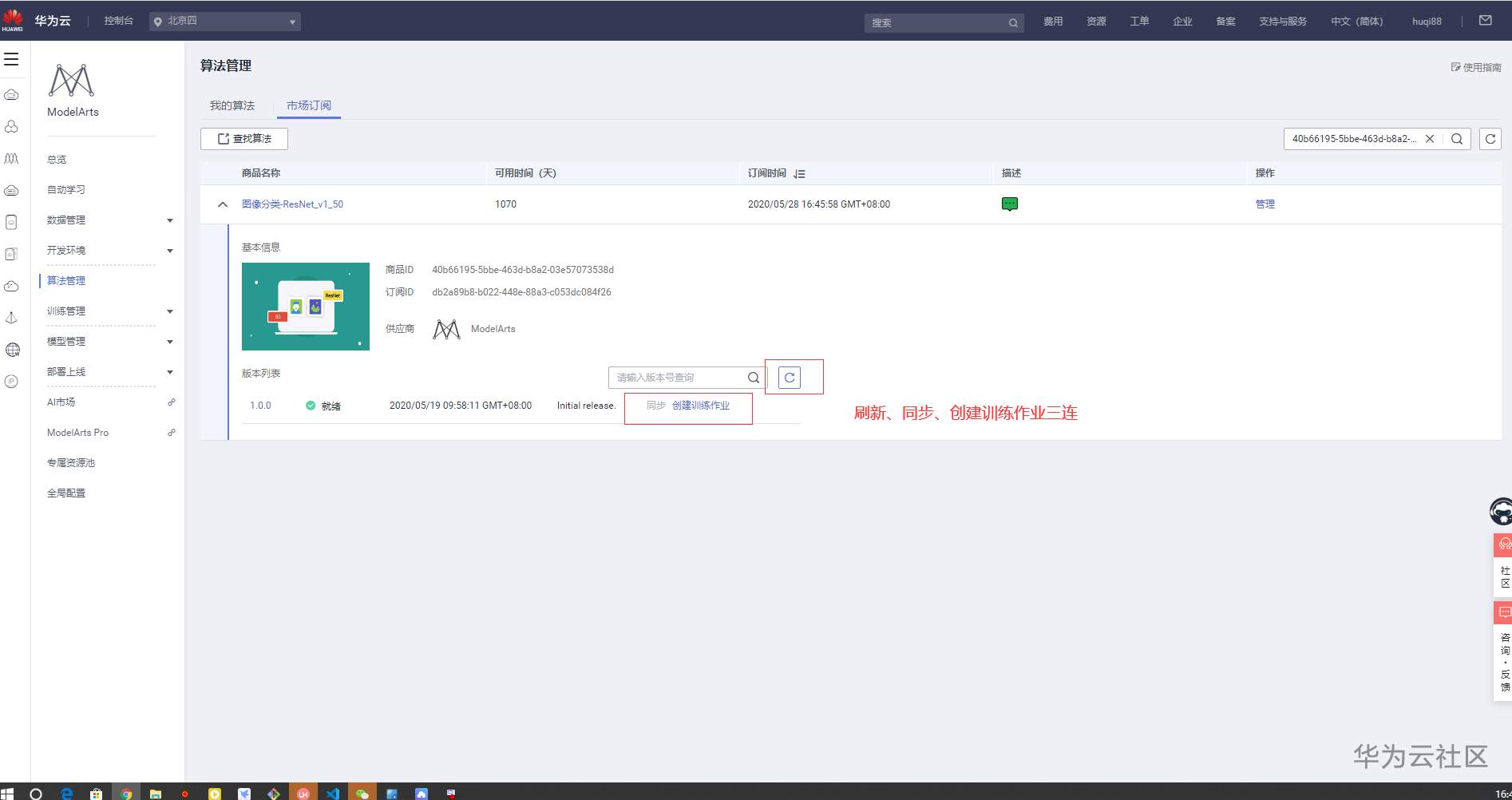Open Microsoft Edge from the taskbar
The height and width of the screenshot is (800, 1512).
[x=67, y=794]
